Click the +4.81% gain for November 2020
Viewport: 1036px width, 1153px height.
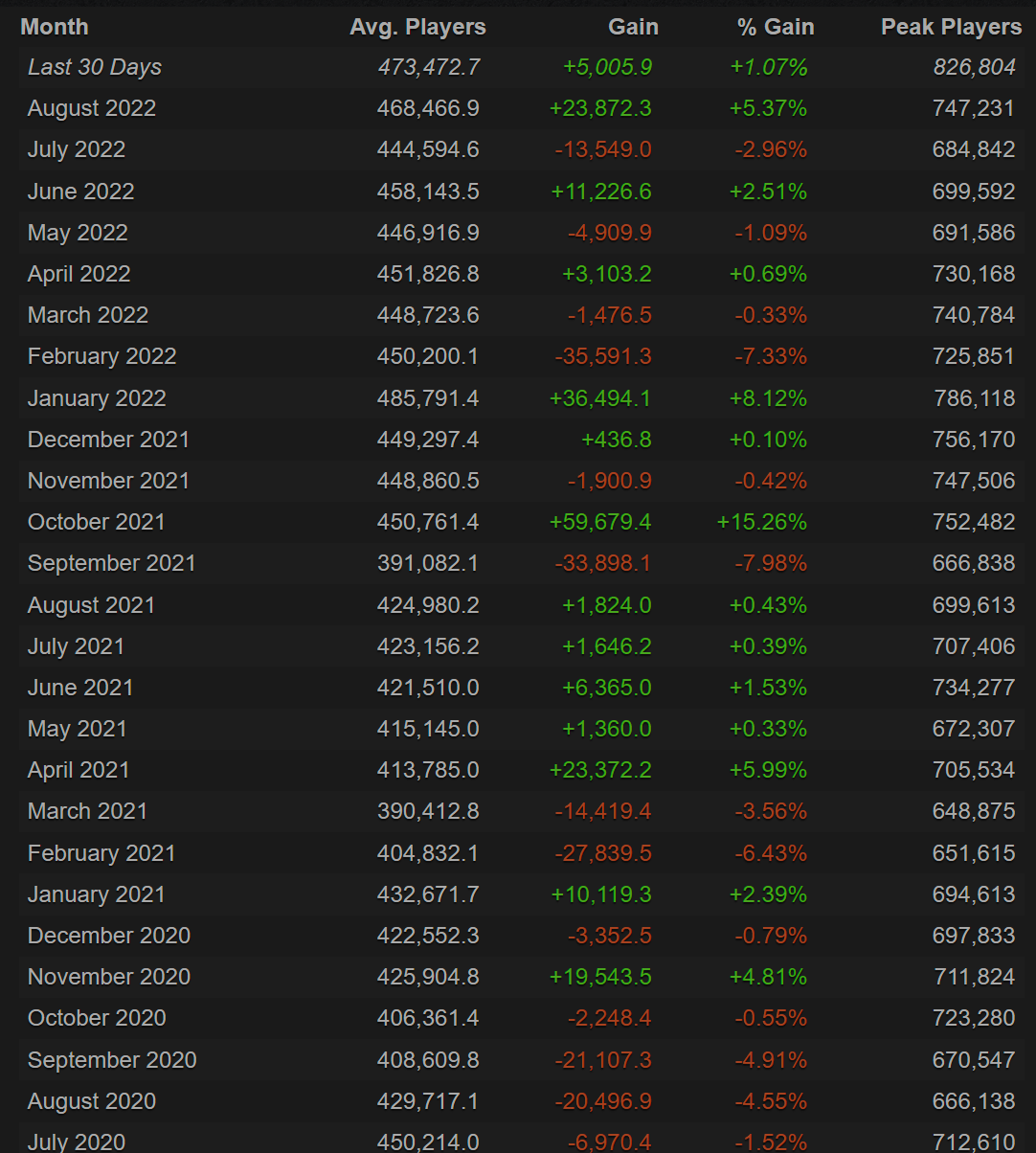coord(768,977)
